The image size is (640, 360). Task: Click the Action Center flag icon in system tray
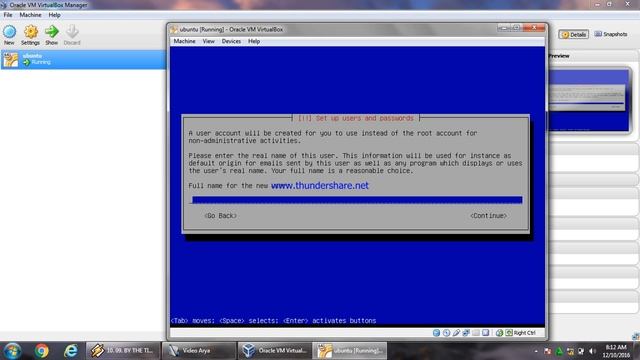point(548,351)
